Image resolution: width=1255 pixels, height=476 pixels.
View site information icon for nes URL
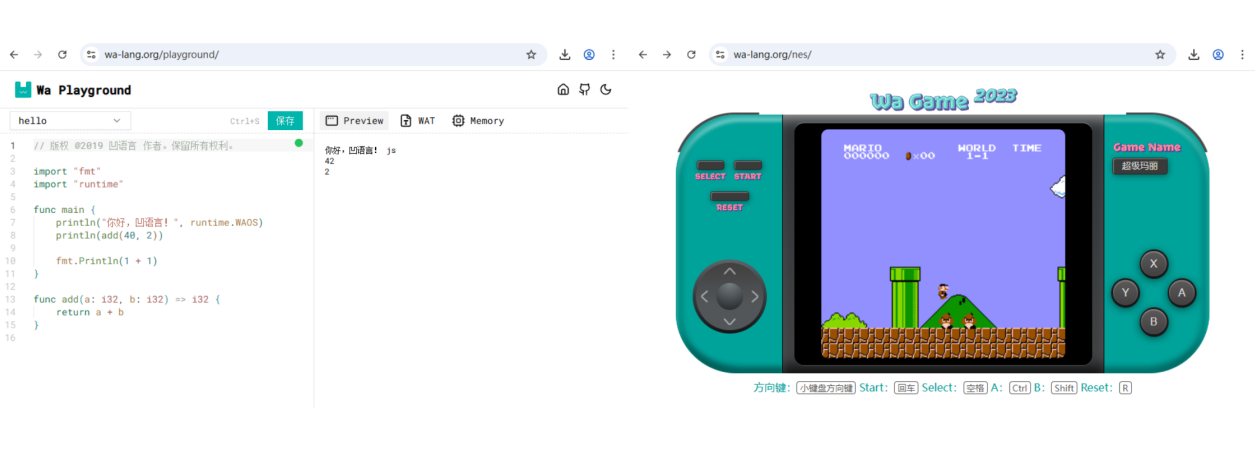click(720, 55)
